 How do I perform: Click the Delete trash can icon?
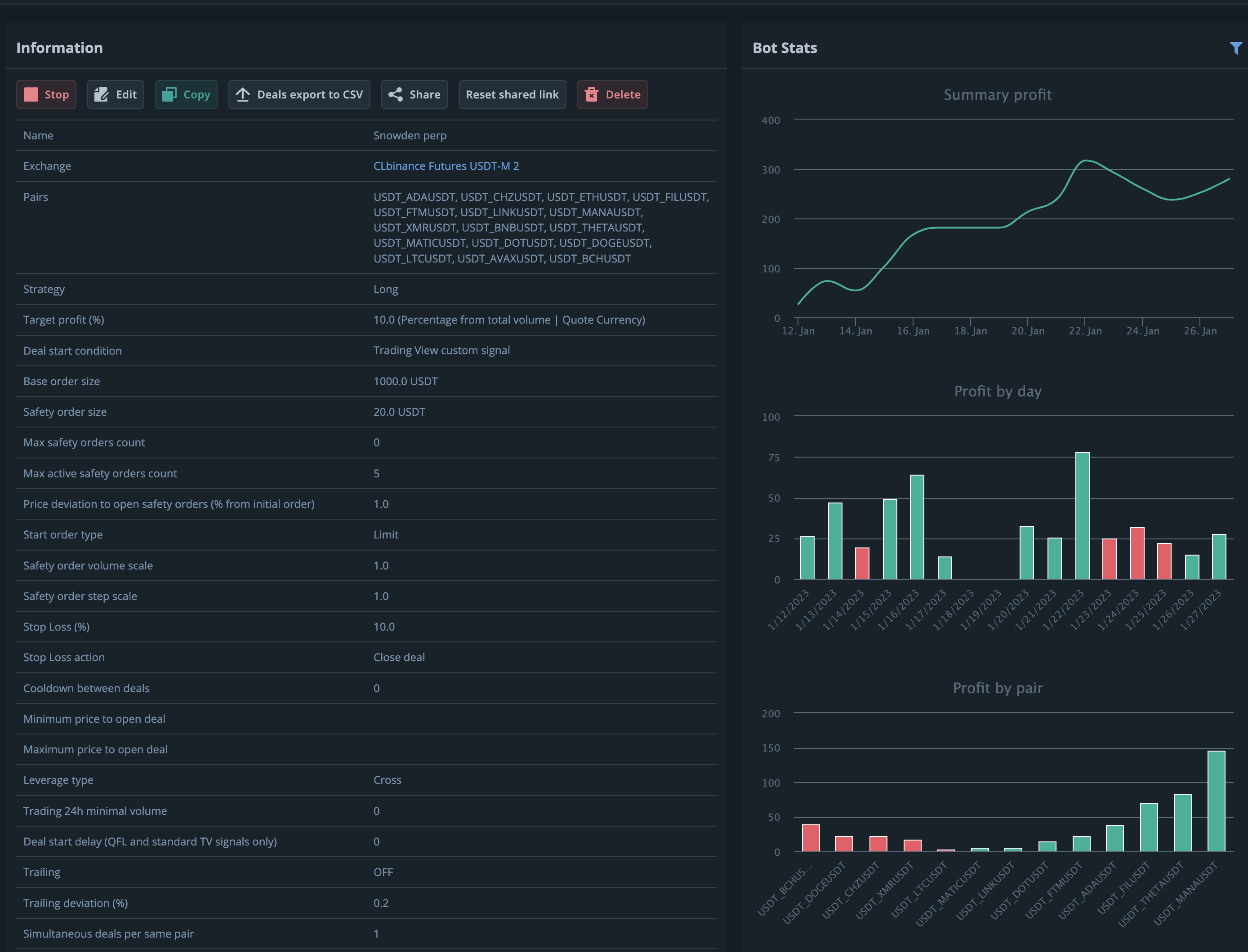[591, 95]
